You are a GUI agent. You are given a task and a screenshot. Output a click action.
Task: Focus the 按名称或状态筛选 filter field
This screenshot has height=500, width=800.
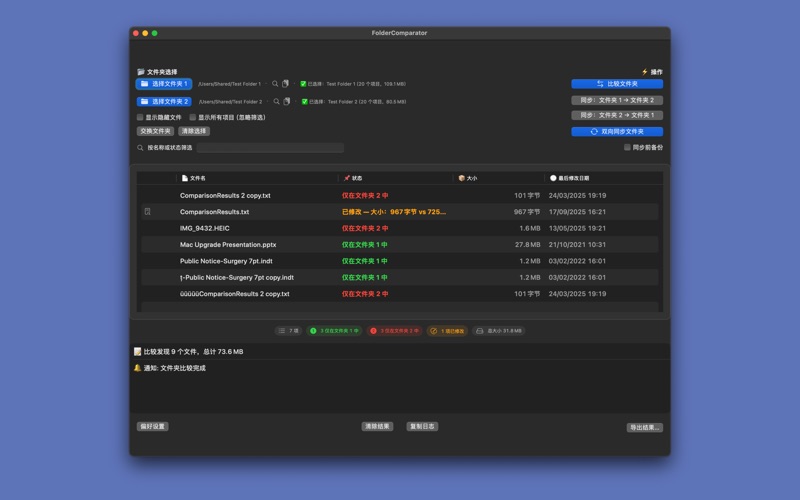point(270,148)
